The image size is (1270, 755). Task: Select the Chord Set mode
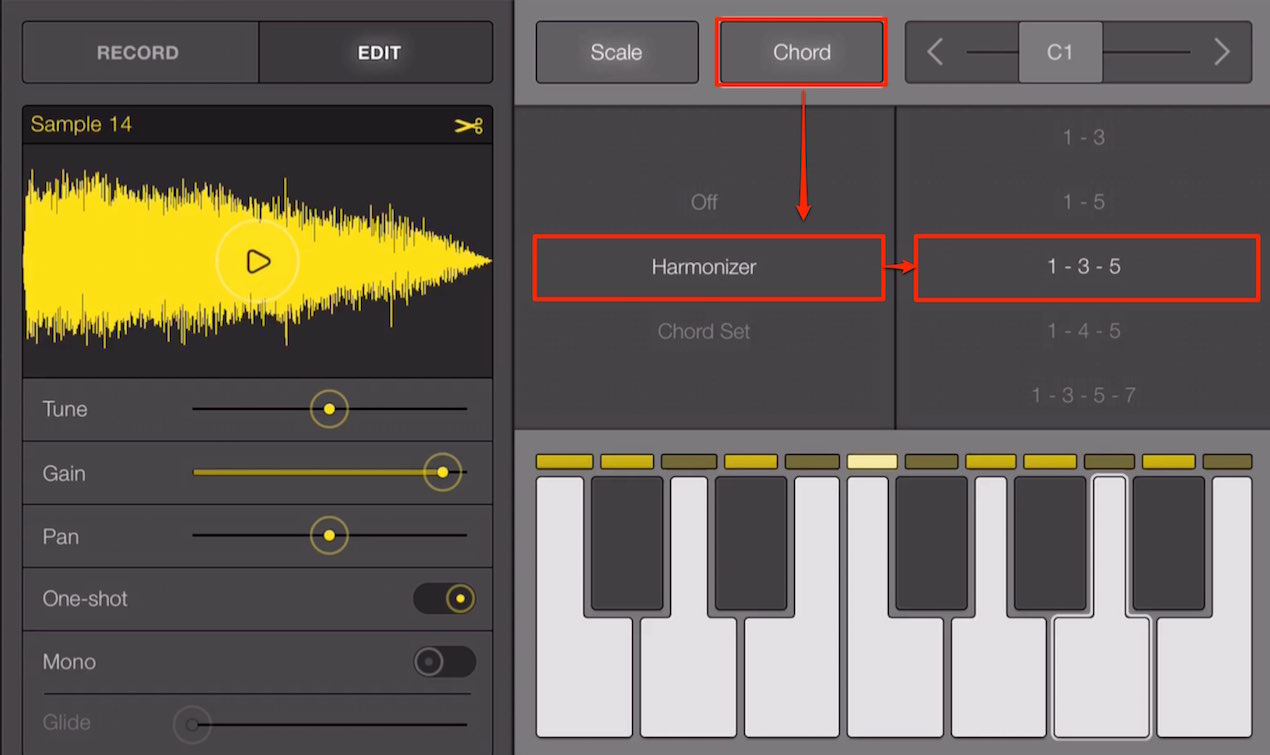704,331
